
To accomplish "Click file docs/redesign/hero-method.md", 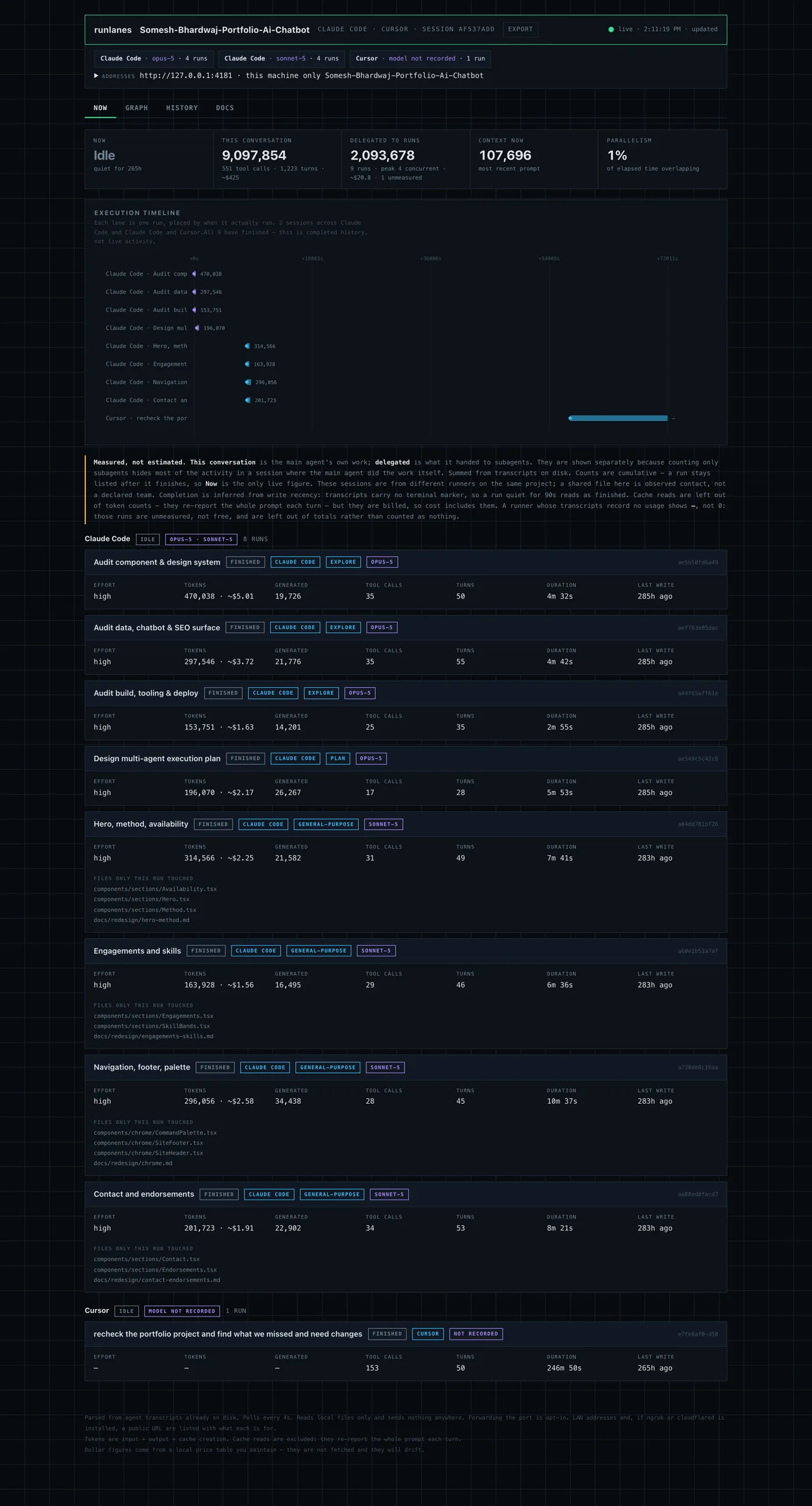I will point(142,920).
